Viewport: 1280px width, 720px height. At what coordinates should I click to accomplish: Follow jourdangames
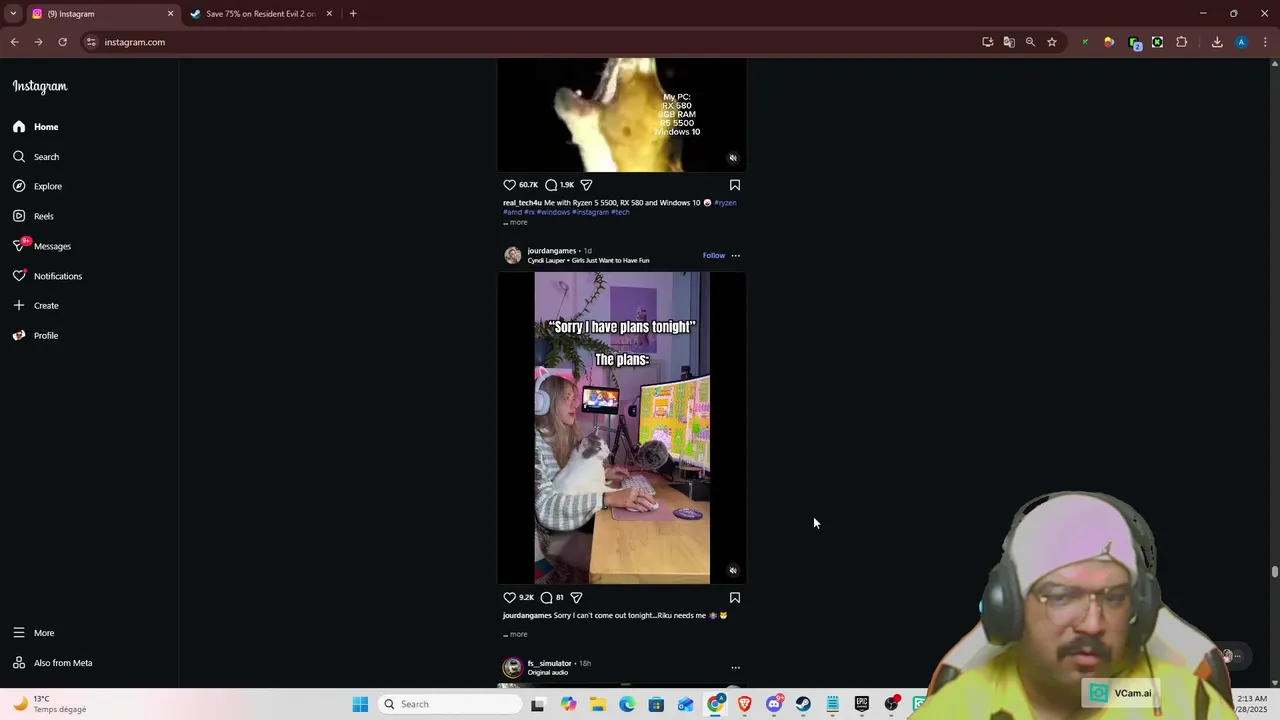click(x=714, y=255)
